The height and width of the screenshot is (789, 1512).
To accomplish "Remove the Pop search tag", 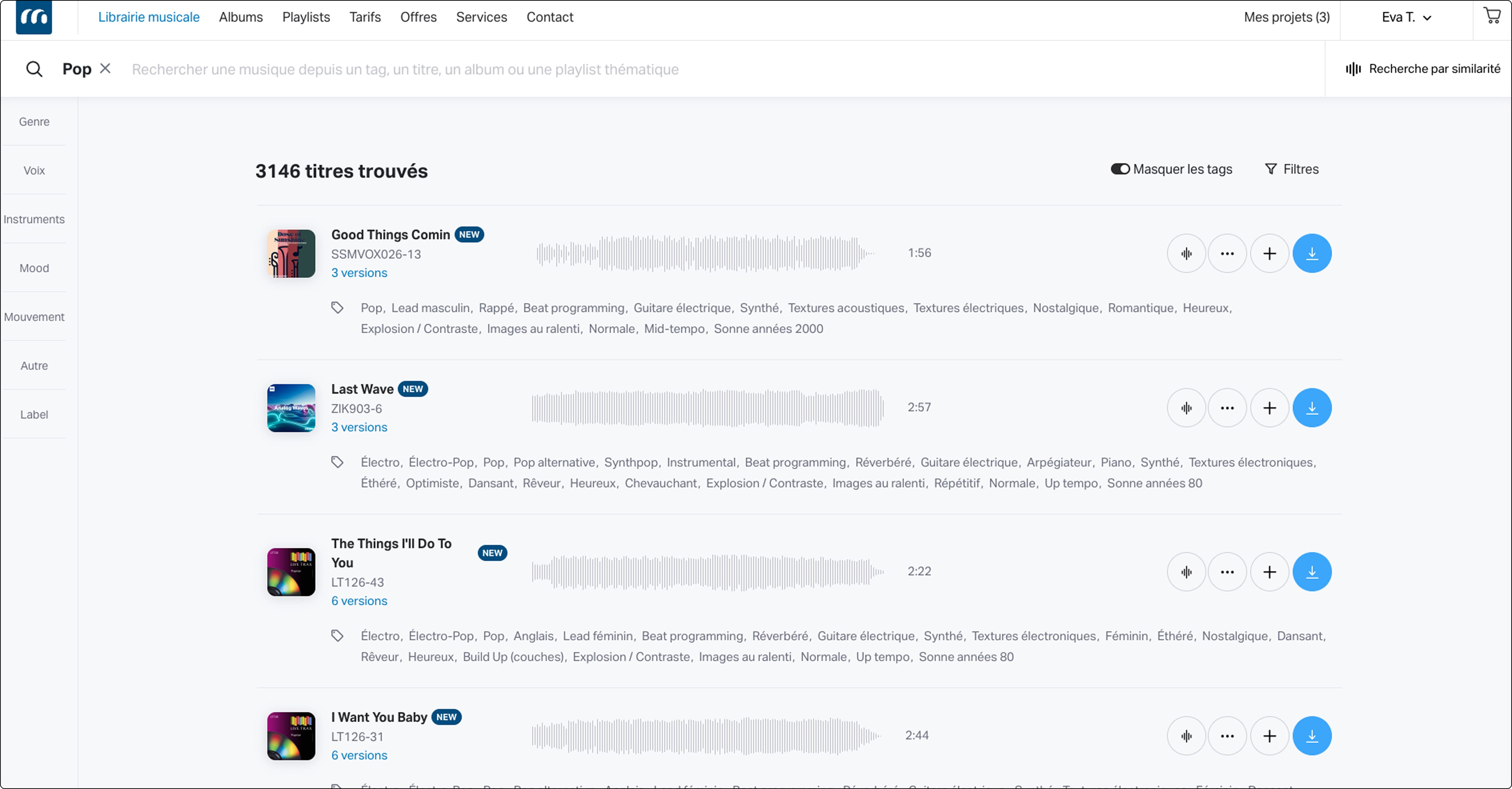I will (105, 68).
